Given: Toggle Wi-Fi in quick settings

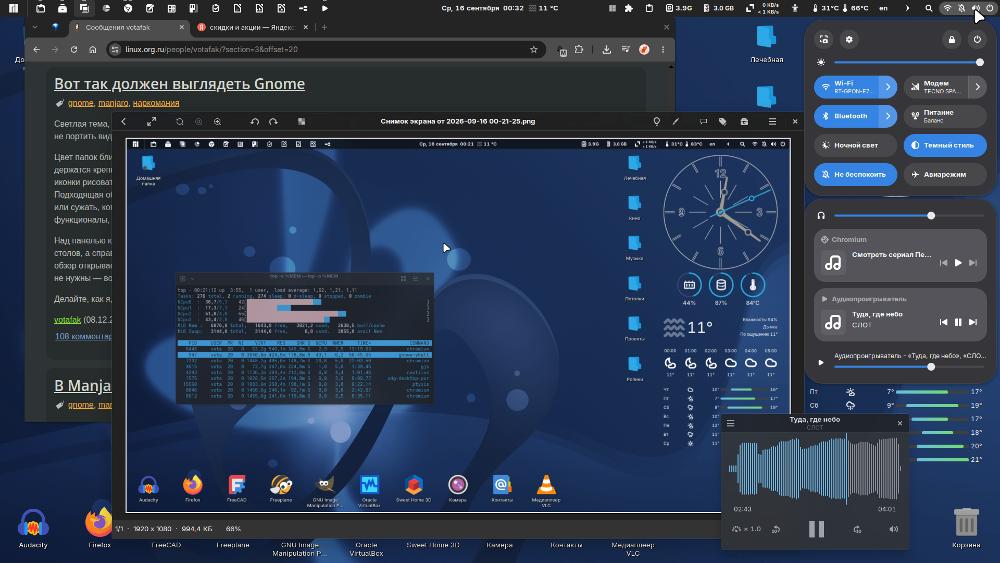Looking at the screenshot, I should [846, 87].
